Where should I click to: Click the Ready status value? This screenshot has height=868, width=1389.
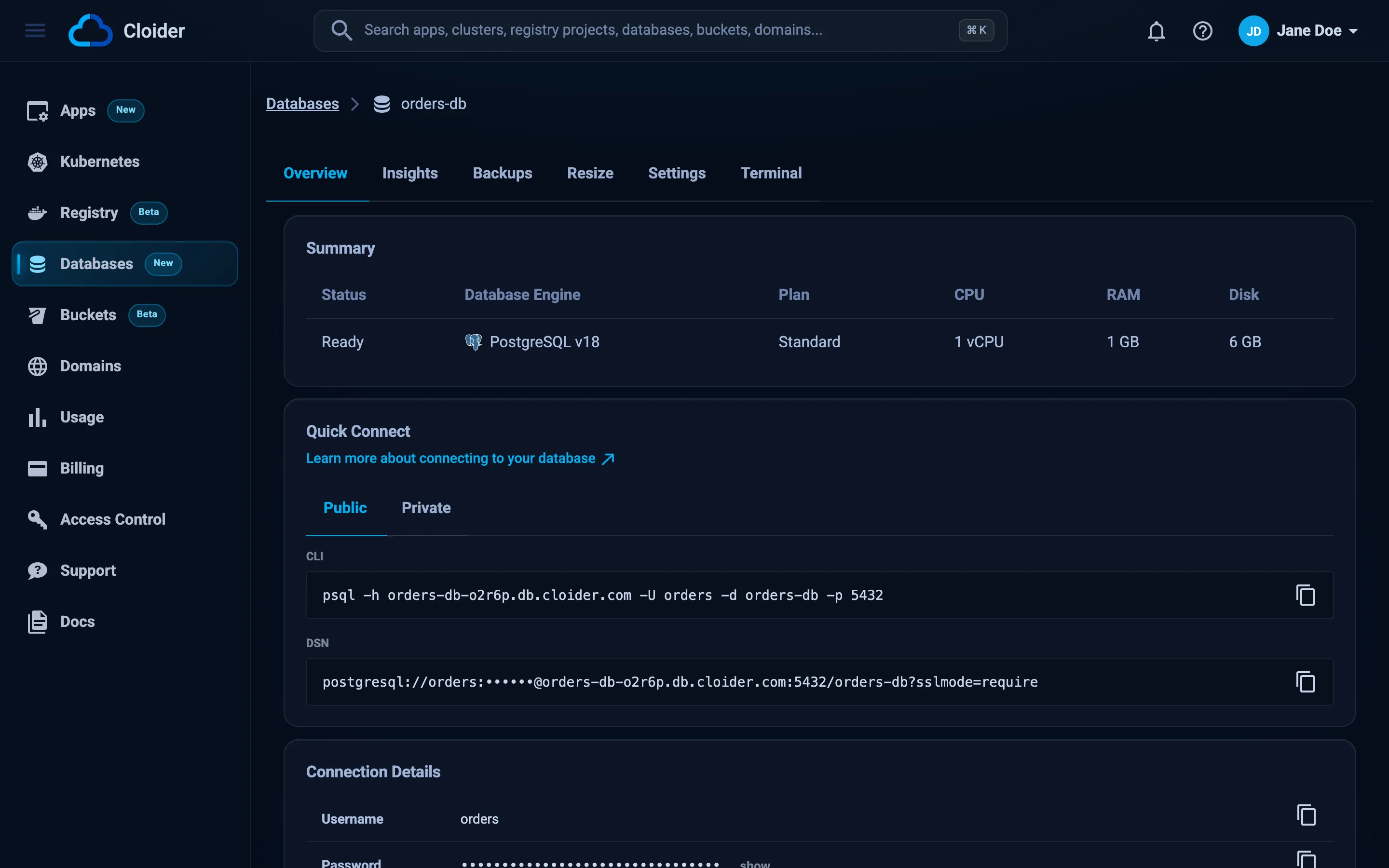342,341
